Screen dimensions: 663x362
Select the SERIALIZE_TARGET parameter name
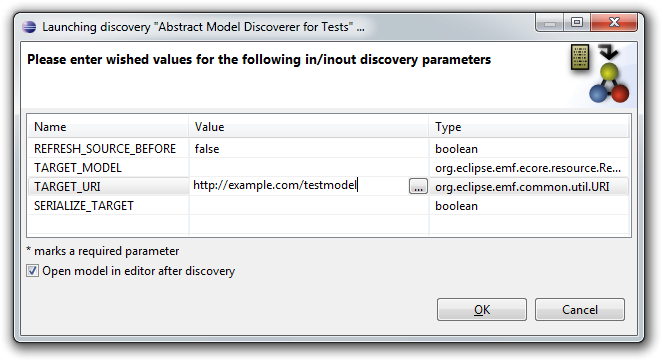tap(84, 206)
